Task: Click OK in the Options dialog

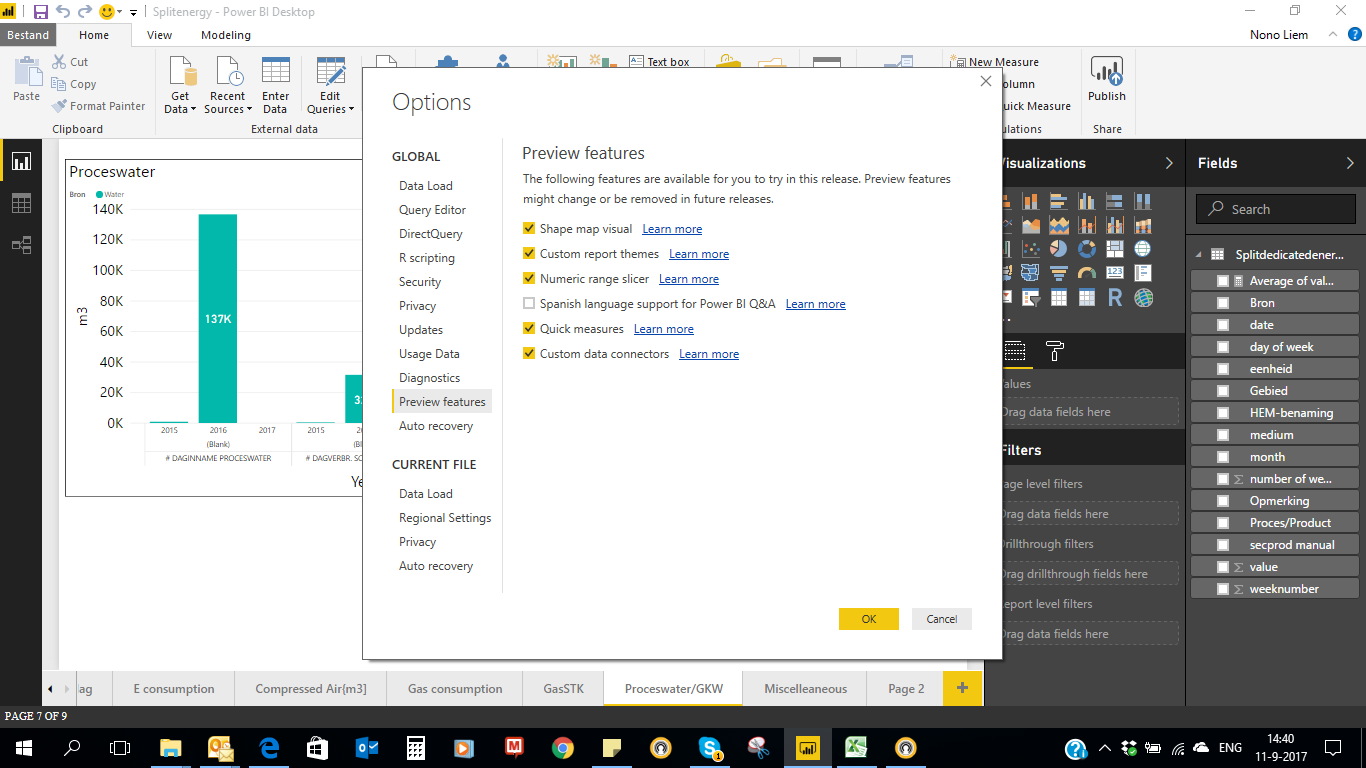Action: coord(869,619)
